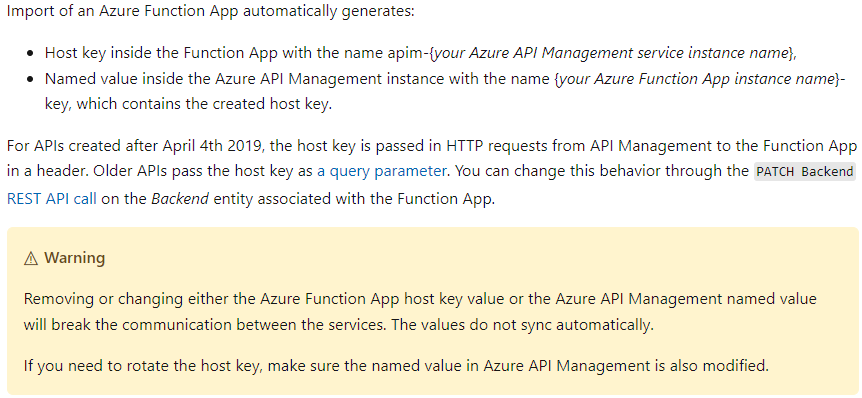This screenshot has height=398, width=862.
Task: Click the warning triangle icon
Action: (x=31, y=258)
